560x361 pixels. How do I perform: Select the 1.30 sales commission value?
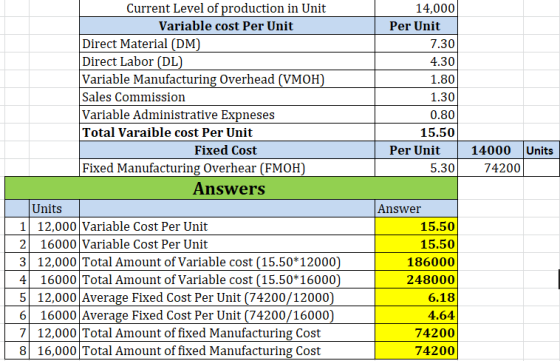click(x=416, y=97)
